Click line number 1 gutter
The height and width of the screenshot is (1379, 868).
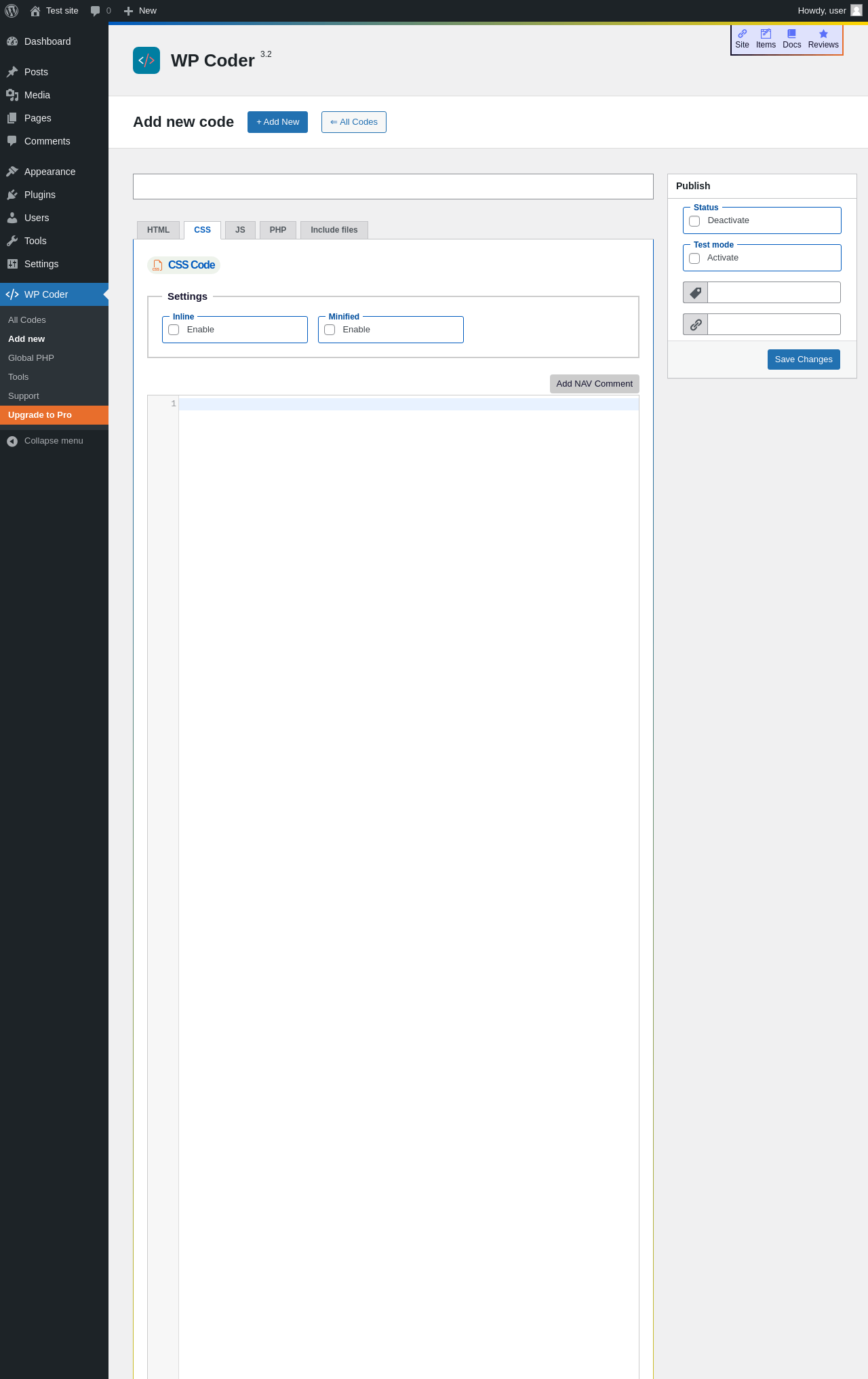click(174, 404)
